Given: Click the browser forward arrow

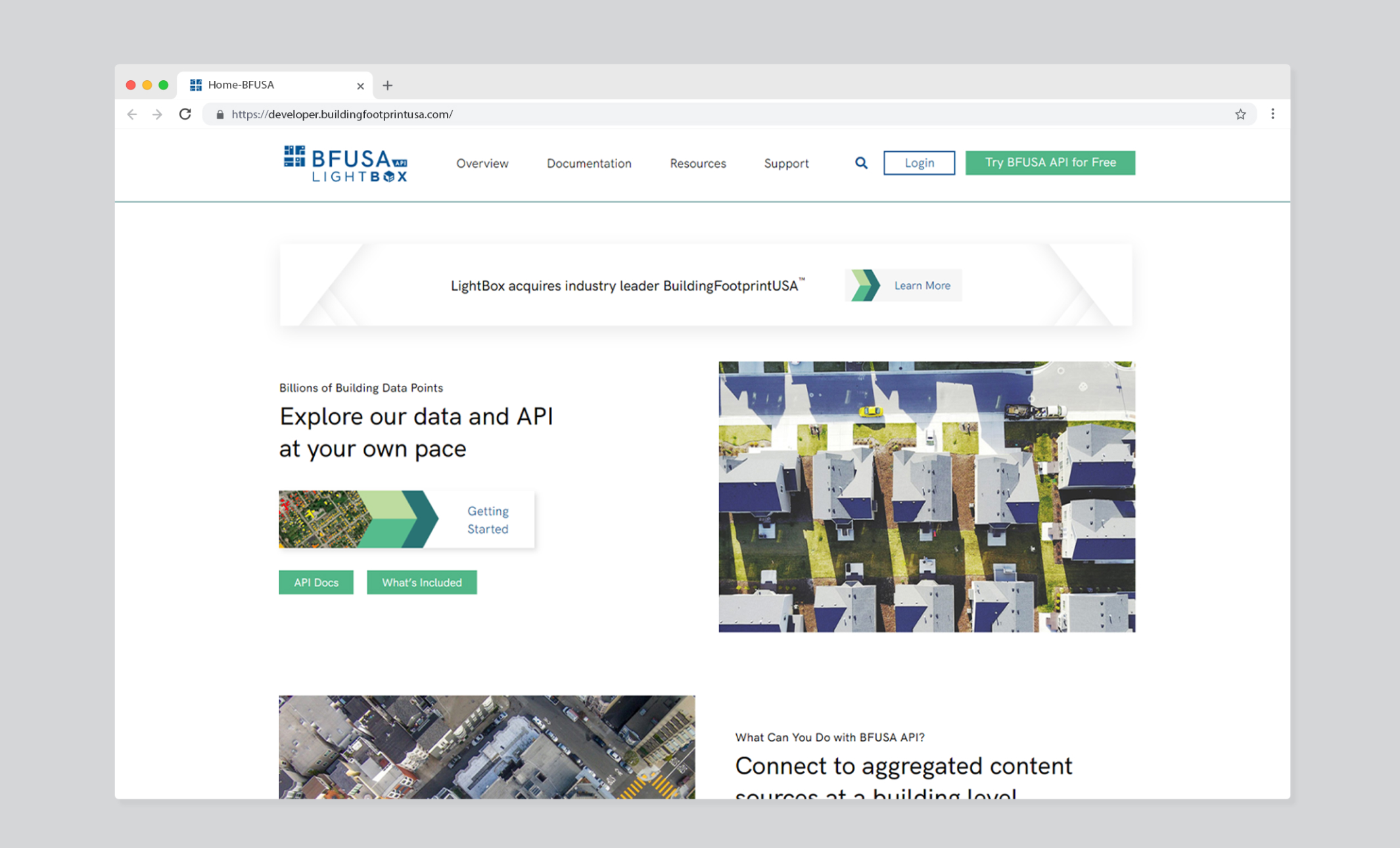Looking at the screenshot, I should [157, 114].
